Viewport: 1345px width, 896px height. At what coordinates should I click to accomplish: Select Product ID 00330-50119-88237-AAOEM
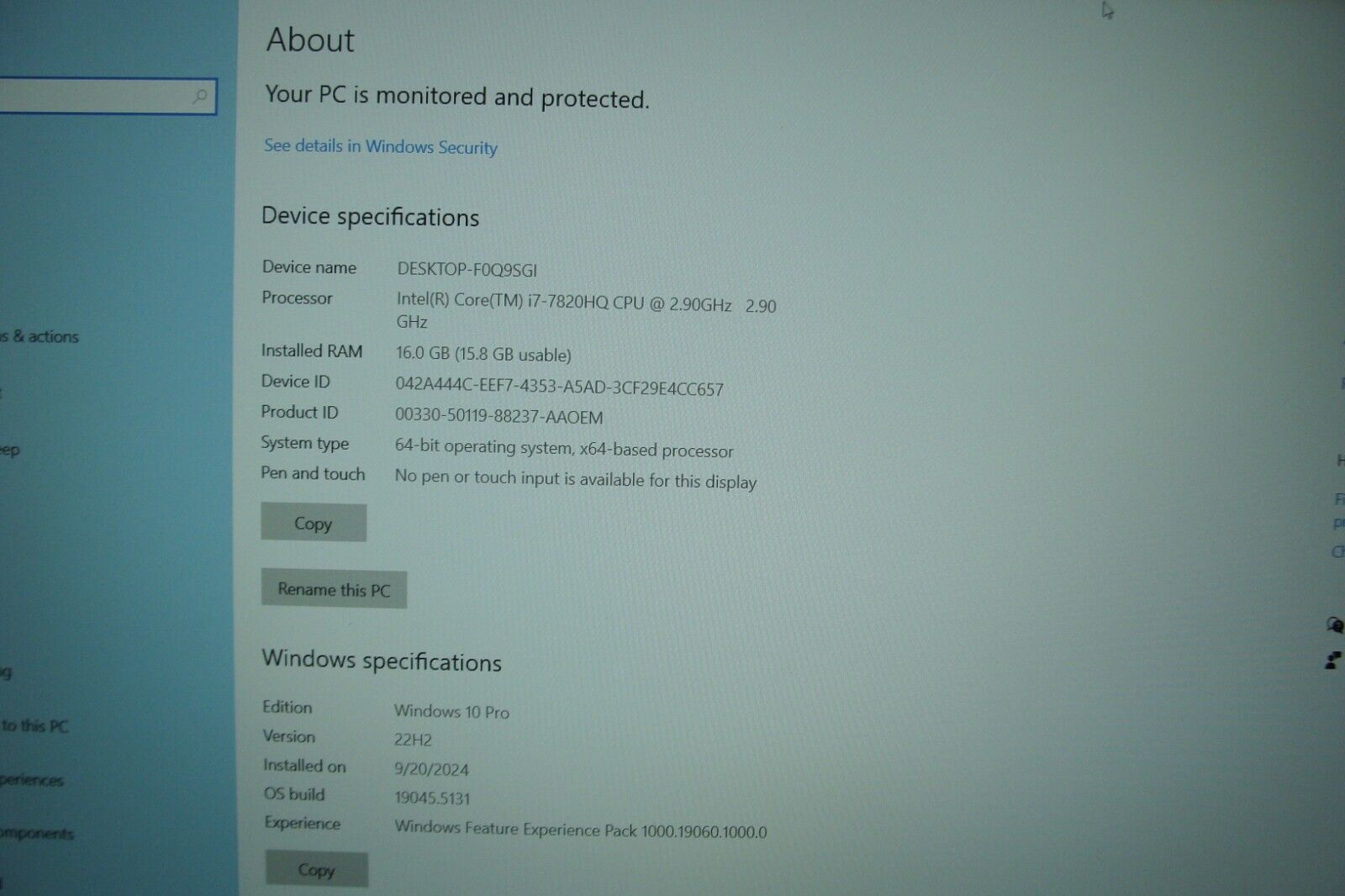[x=498, y=416]
